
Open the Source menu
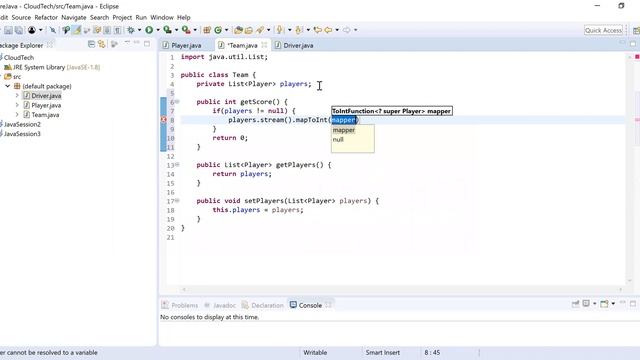click(21, 18)
